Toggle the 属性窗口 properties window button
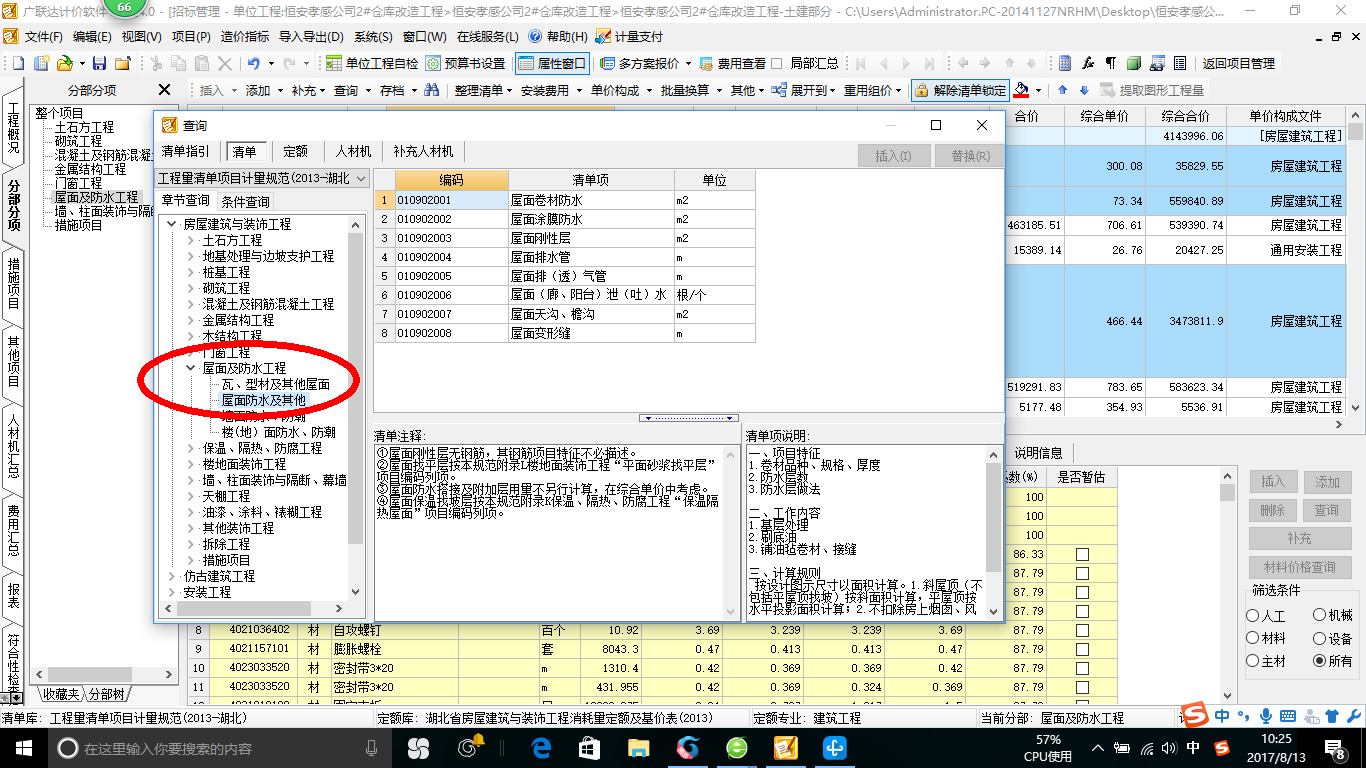The image size is (1366, 768). [x=552, y=63]
